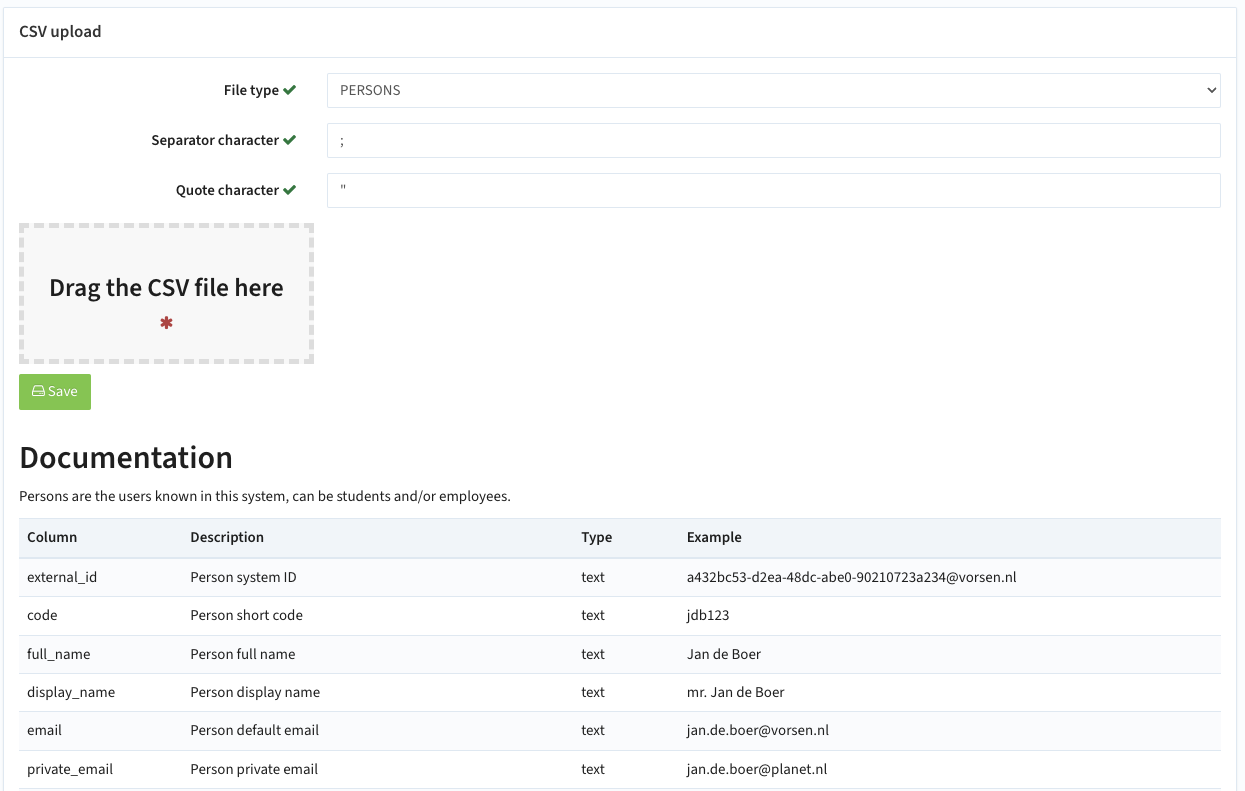1245x791 pixels.
Task: Click the jan.de.boer@planet.nl example
Action: pos(757,769)
